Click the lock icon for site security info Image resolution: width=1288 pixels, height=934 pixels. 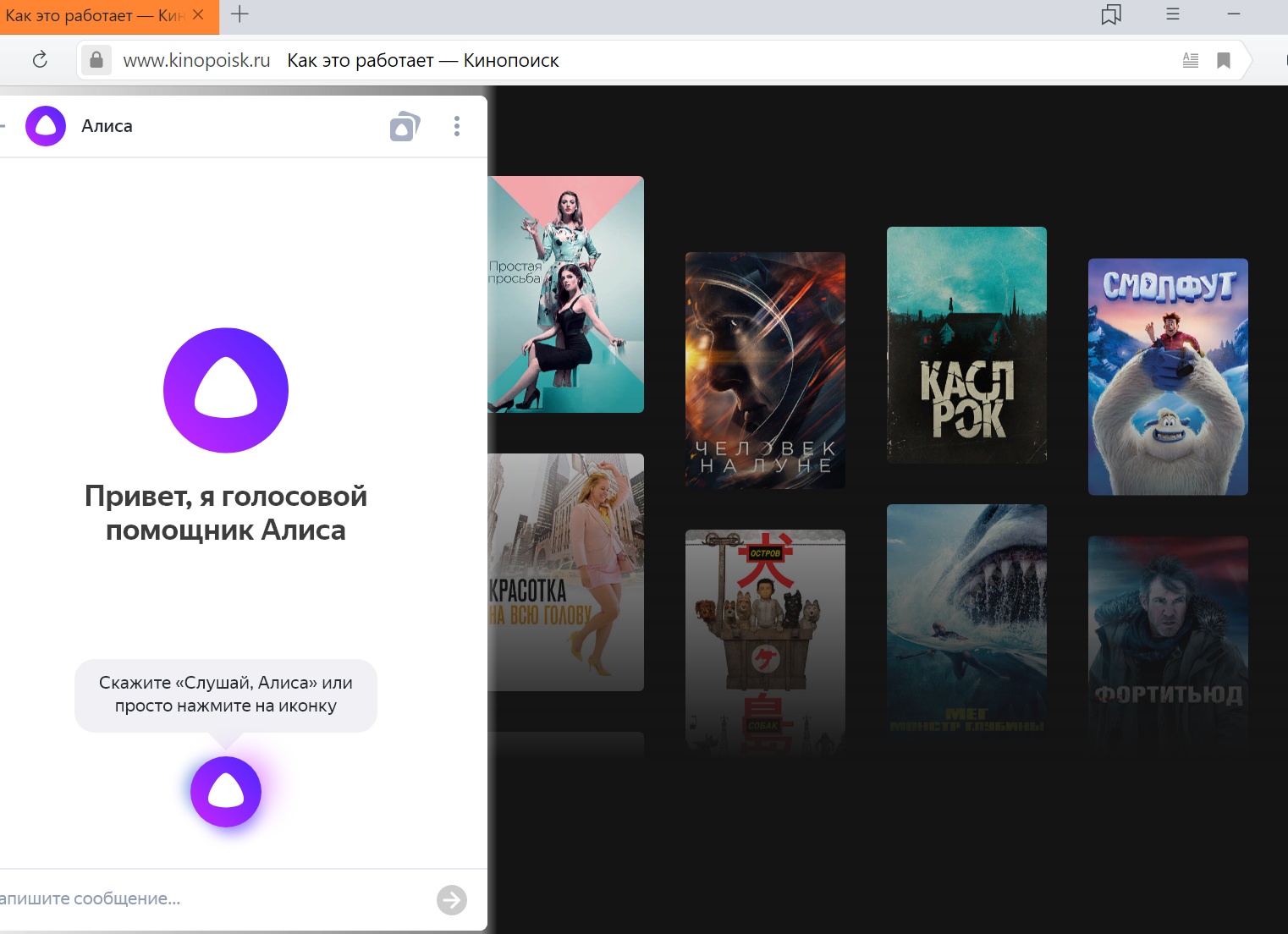point(96,60)
